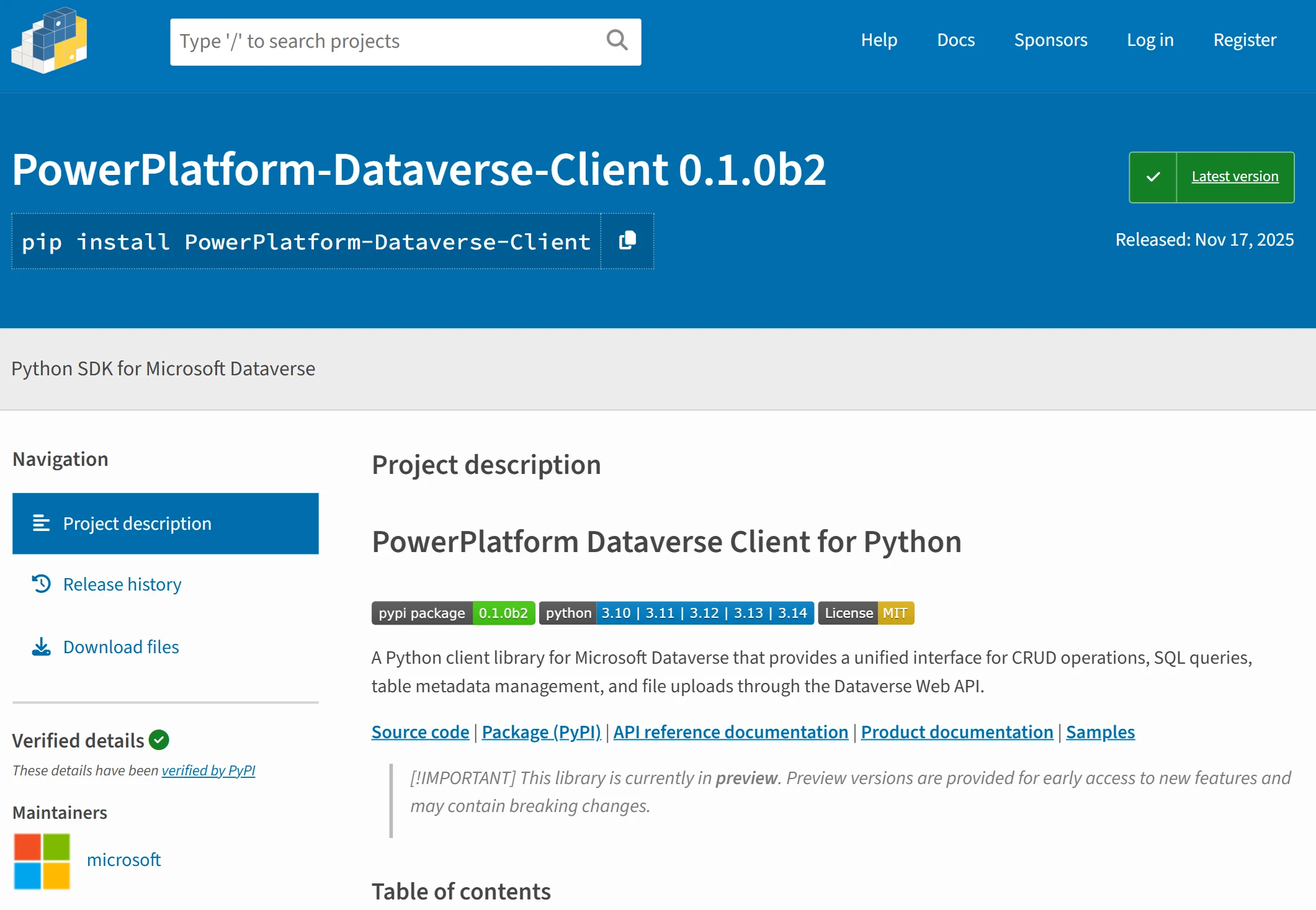Image resolution: width=1316 pixels, height=910 pixels.
Task: Click the PyPI logo icon
Action: tap(50, 41)
